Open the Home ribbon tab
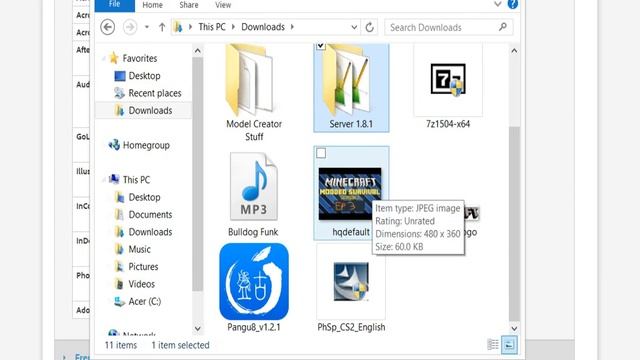Viewport: 640px width, 360px height. pos(153,5)
